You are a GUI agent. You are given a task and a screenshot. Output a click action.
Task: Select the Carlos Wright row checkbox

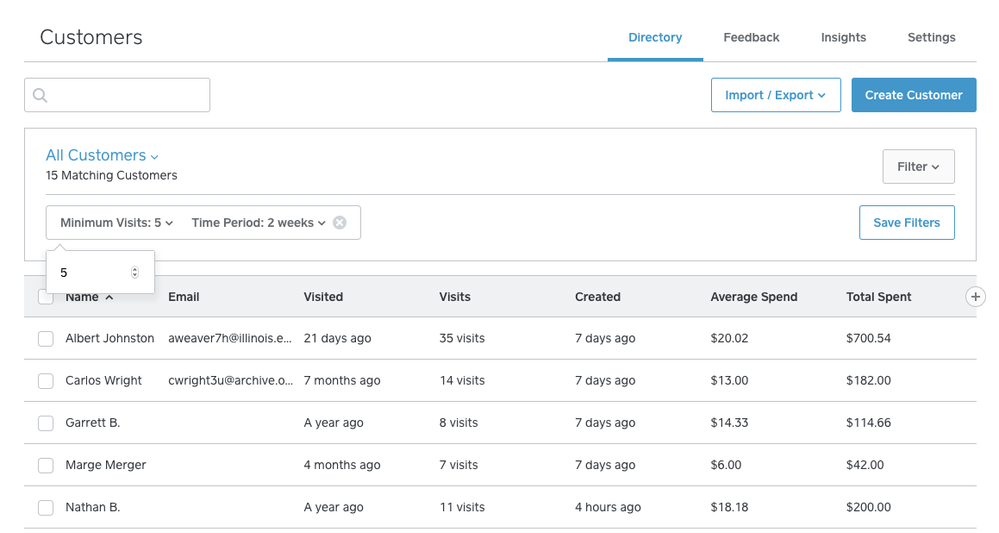(46, 381)
